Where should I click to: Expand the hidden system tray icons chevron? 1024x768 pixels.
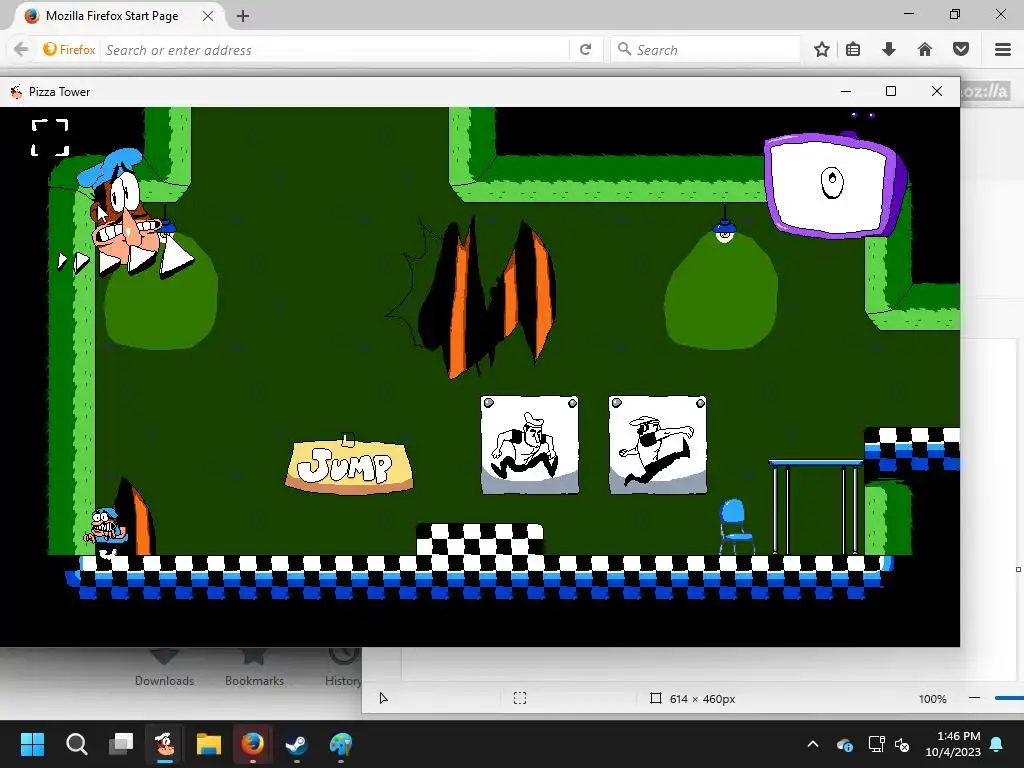813,744
